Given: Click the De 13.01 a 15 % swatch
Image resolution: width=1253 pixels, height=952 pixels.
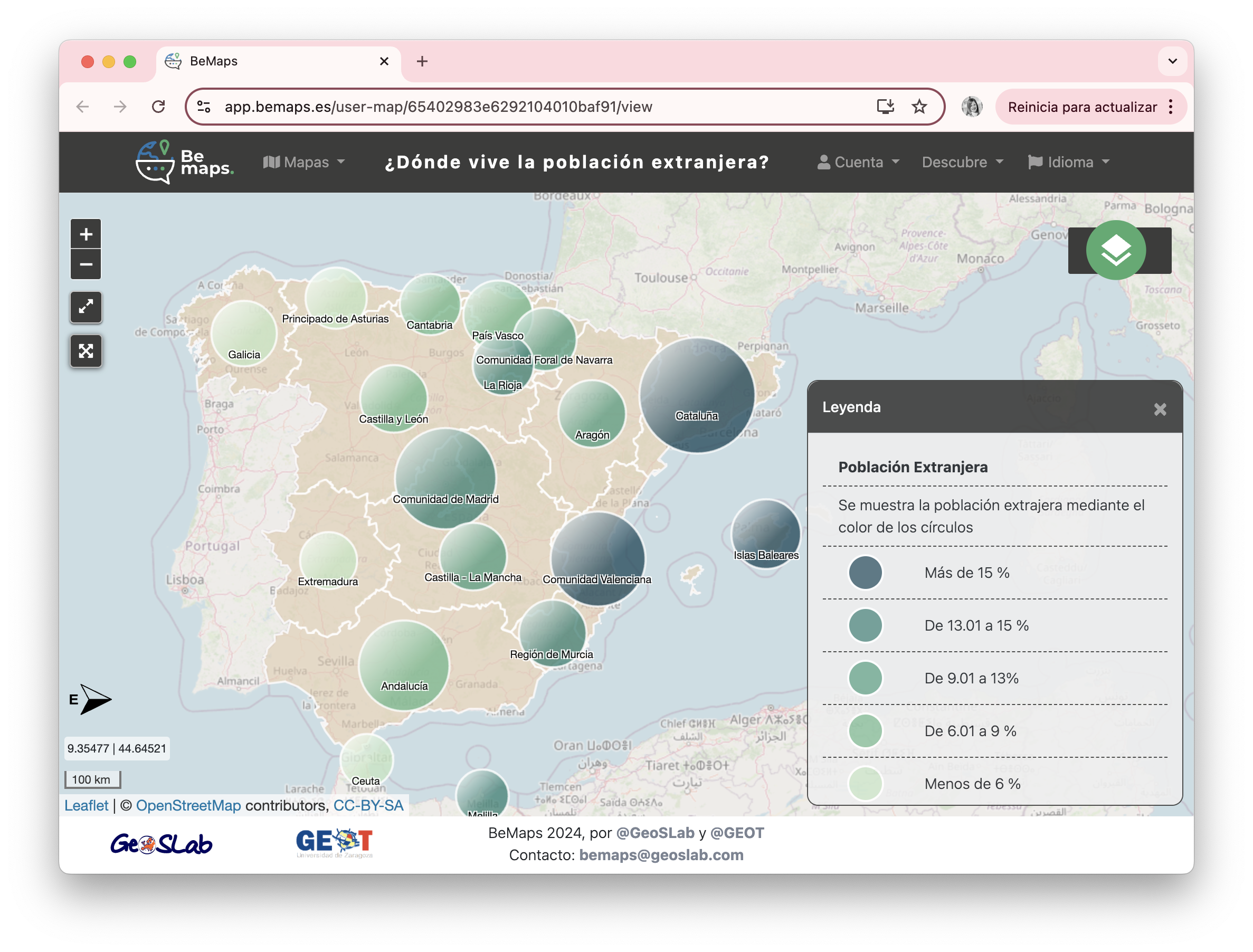Looking at the screenshot, I should pyautogui.click(x=865, y=625).
